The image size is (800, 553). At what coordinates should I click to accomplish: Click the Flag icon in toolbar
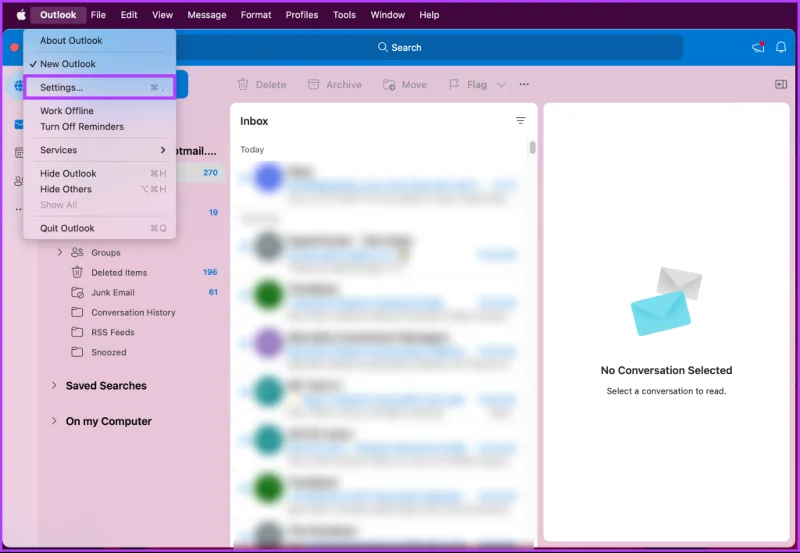click(x=454, y=85)
